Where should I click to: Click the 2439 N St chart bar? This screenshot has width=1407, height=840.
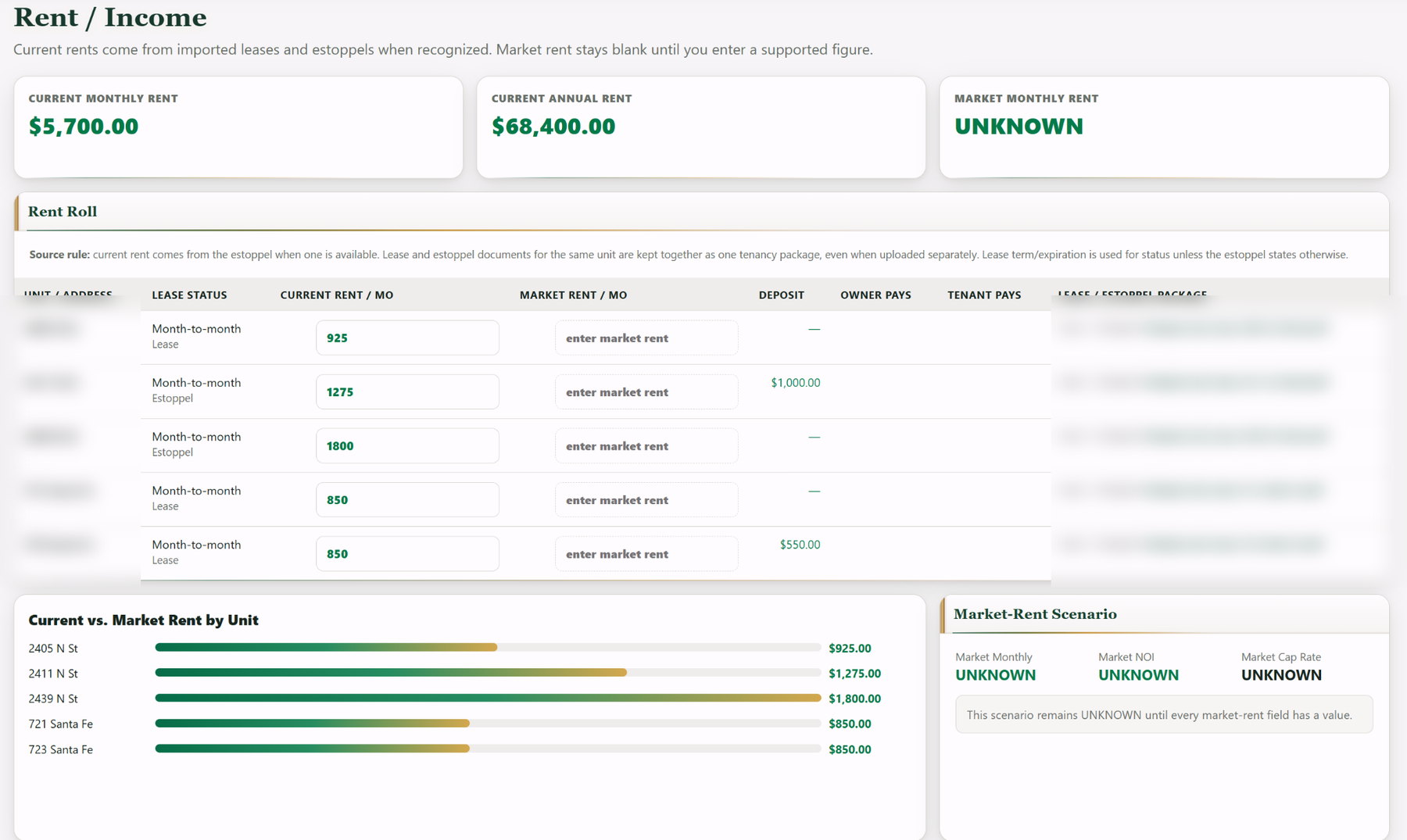tap(488, 698)
